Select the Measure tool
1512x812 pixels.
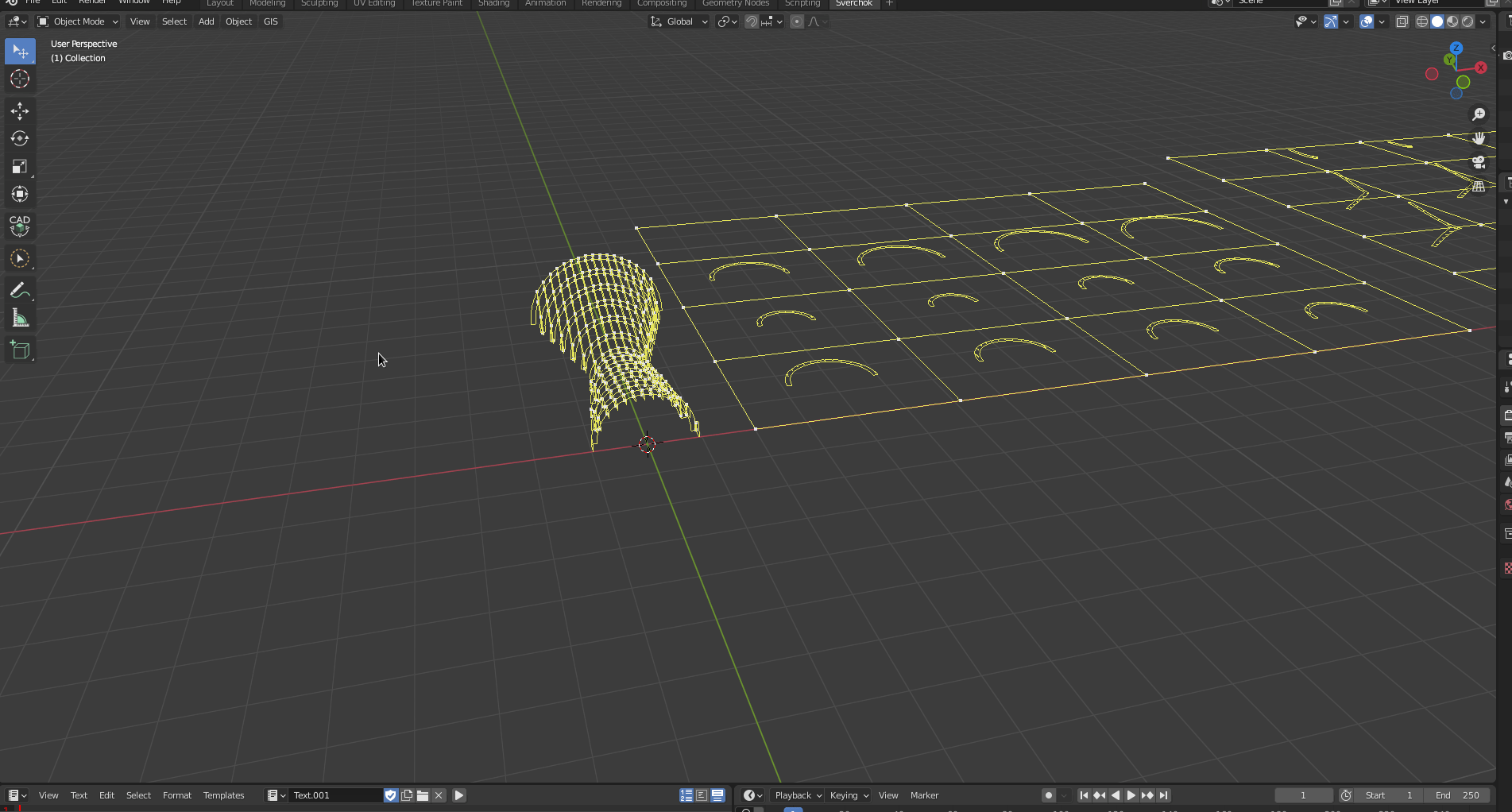pos(20,319)
